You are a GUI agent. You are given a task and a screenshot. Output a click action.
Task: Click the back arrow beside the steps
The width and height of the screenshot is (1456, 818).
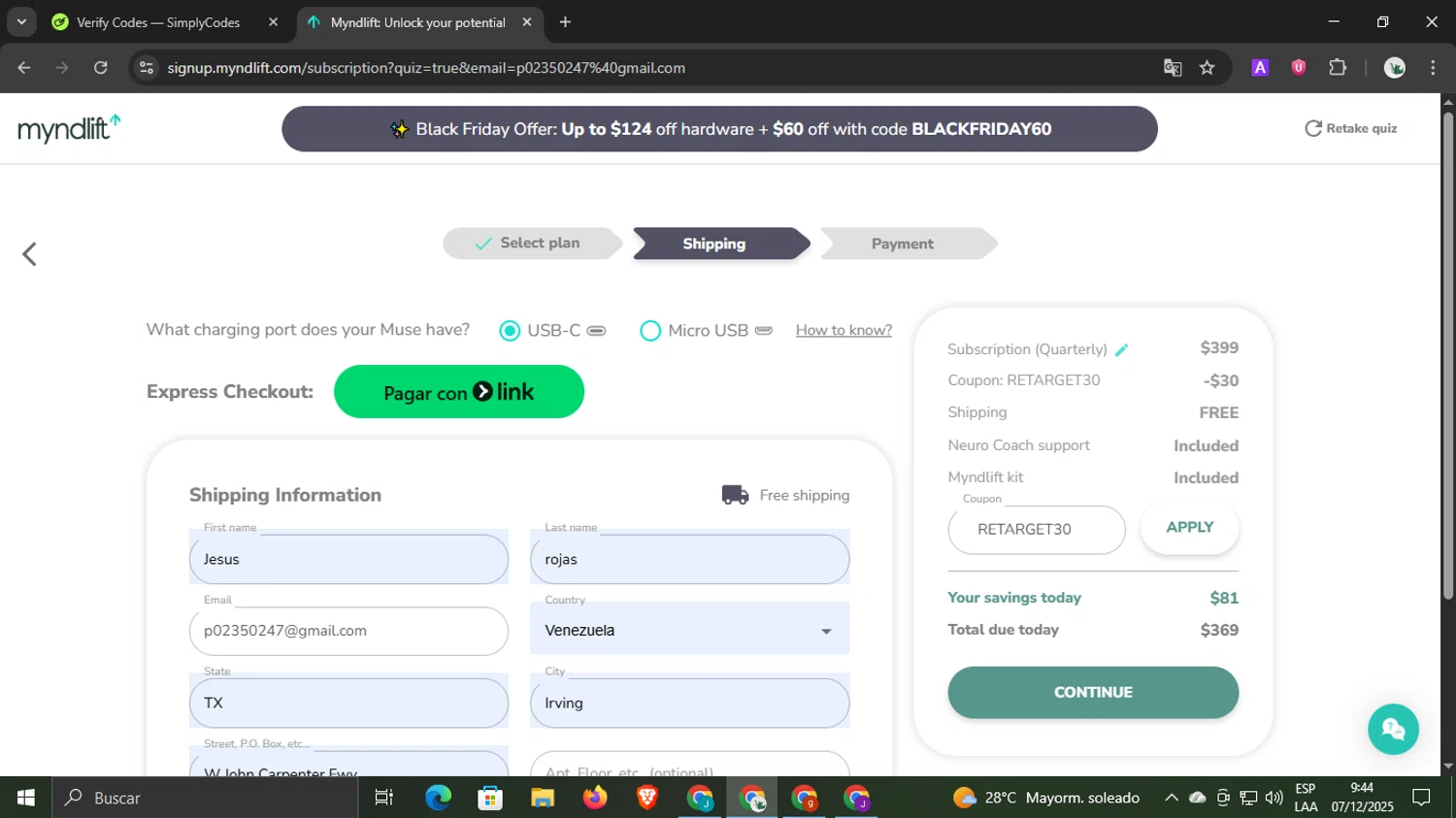click(x=29, y=254)
